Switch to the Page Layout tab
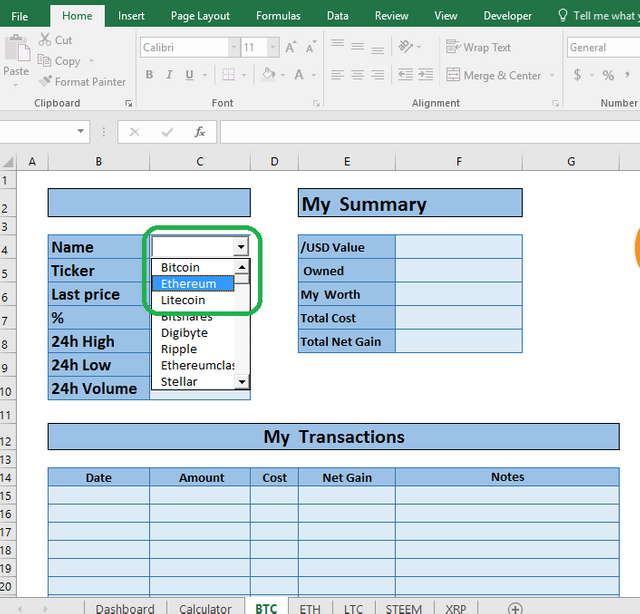This screenshot has width=640, height=614. (200, 16)
